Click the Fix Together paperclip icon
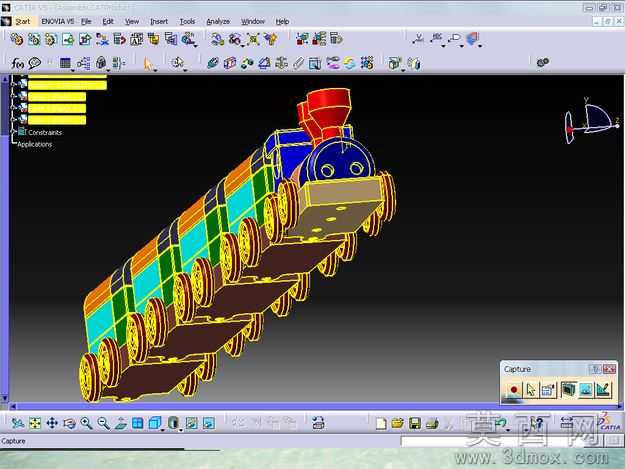The width and height of the screenshot is (625, 469). click(298, 63)
